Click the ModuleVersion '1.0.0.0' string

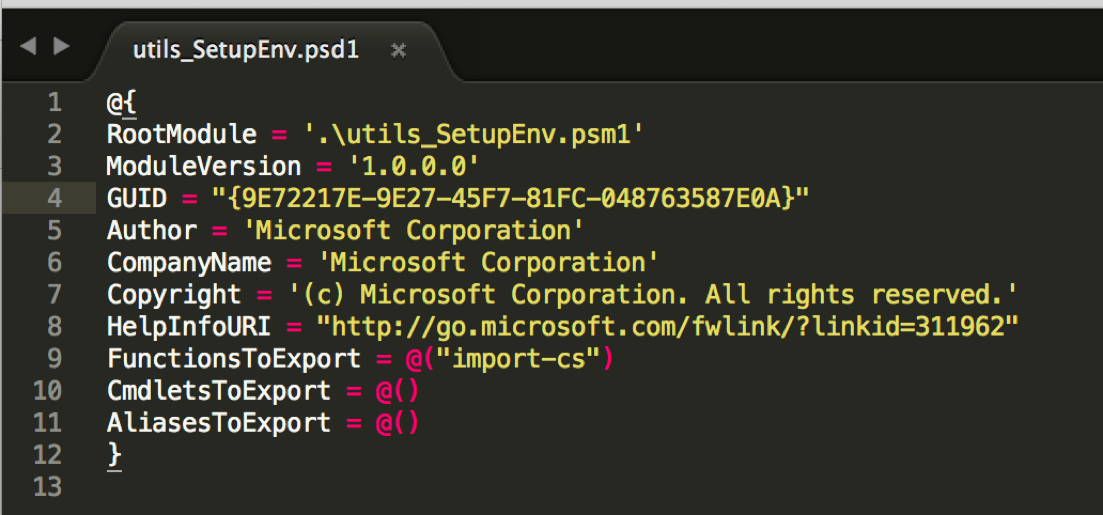[x=414, y=167]
